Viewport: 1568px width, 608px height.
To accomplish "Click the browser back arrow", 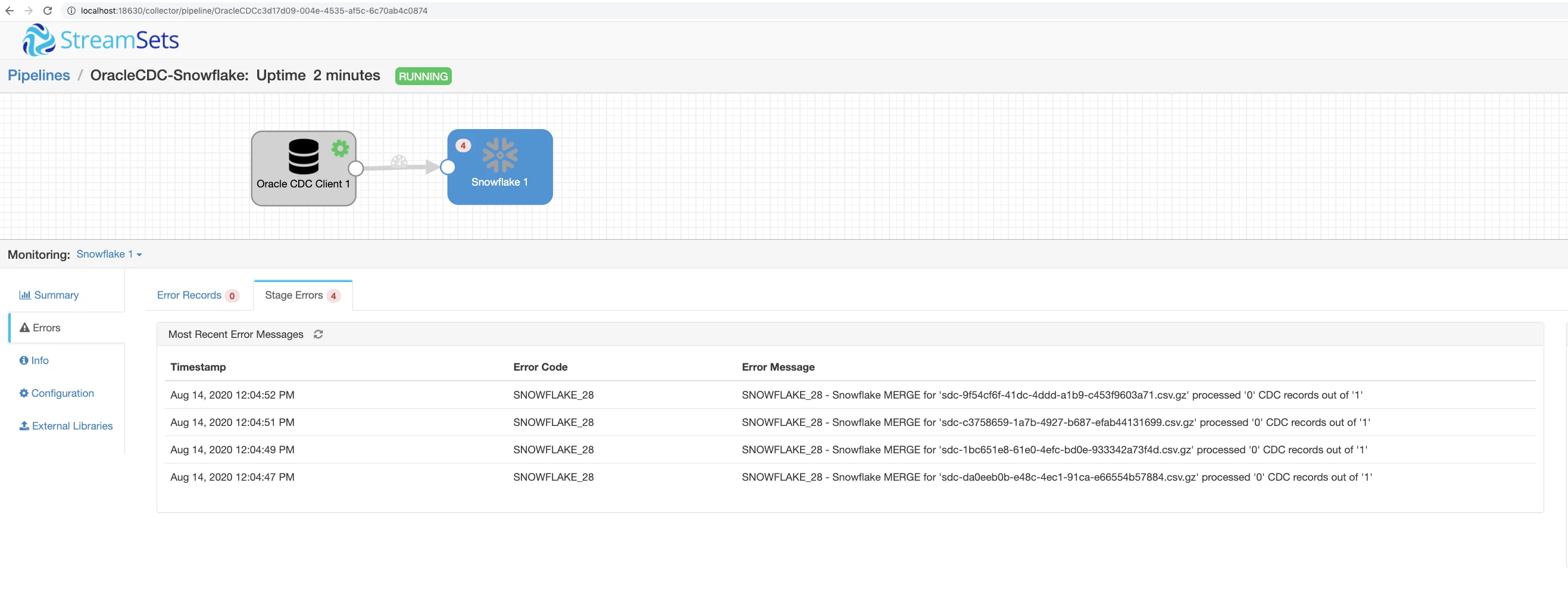I will (10, 10).
